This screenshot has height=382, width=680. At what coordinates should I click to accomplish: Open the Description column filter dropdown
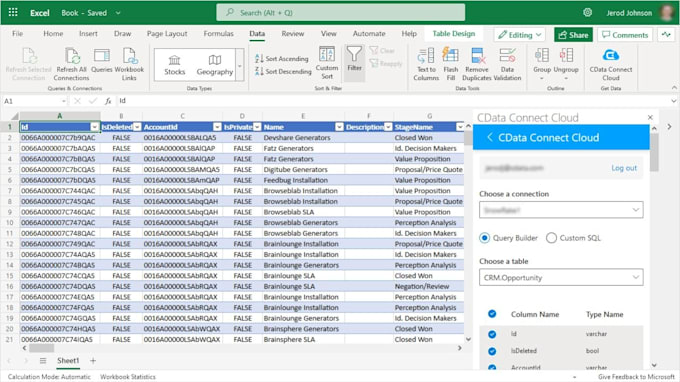coord(388,127)
